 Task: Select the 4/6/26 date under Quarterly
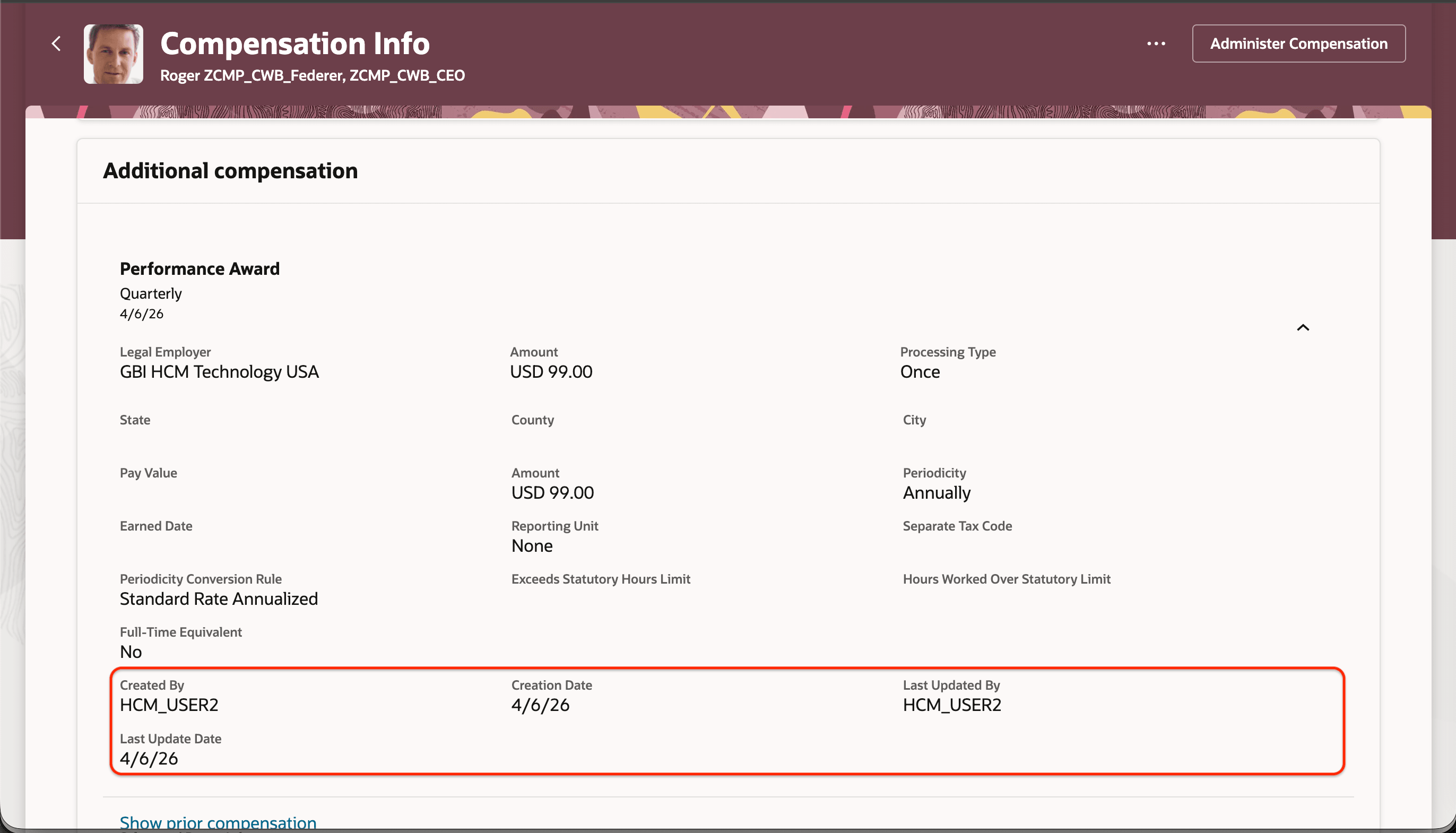(x=141, y=314)
